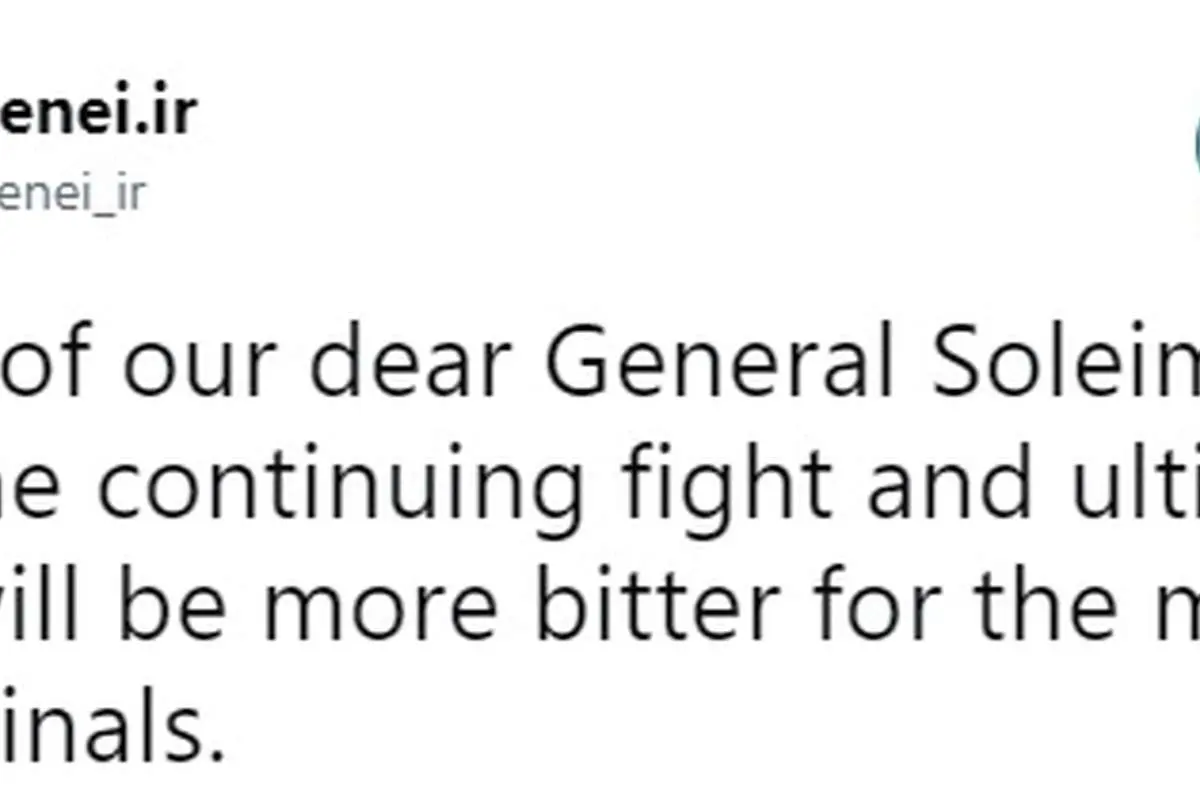Click the truncated 'he' before 'continuing'
Viewport: 1200px width, 800px height.
pyautogui.click(x=33, y=486)
